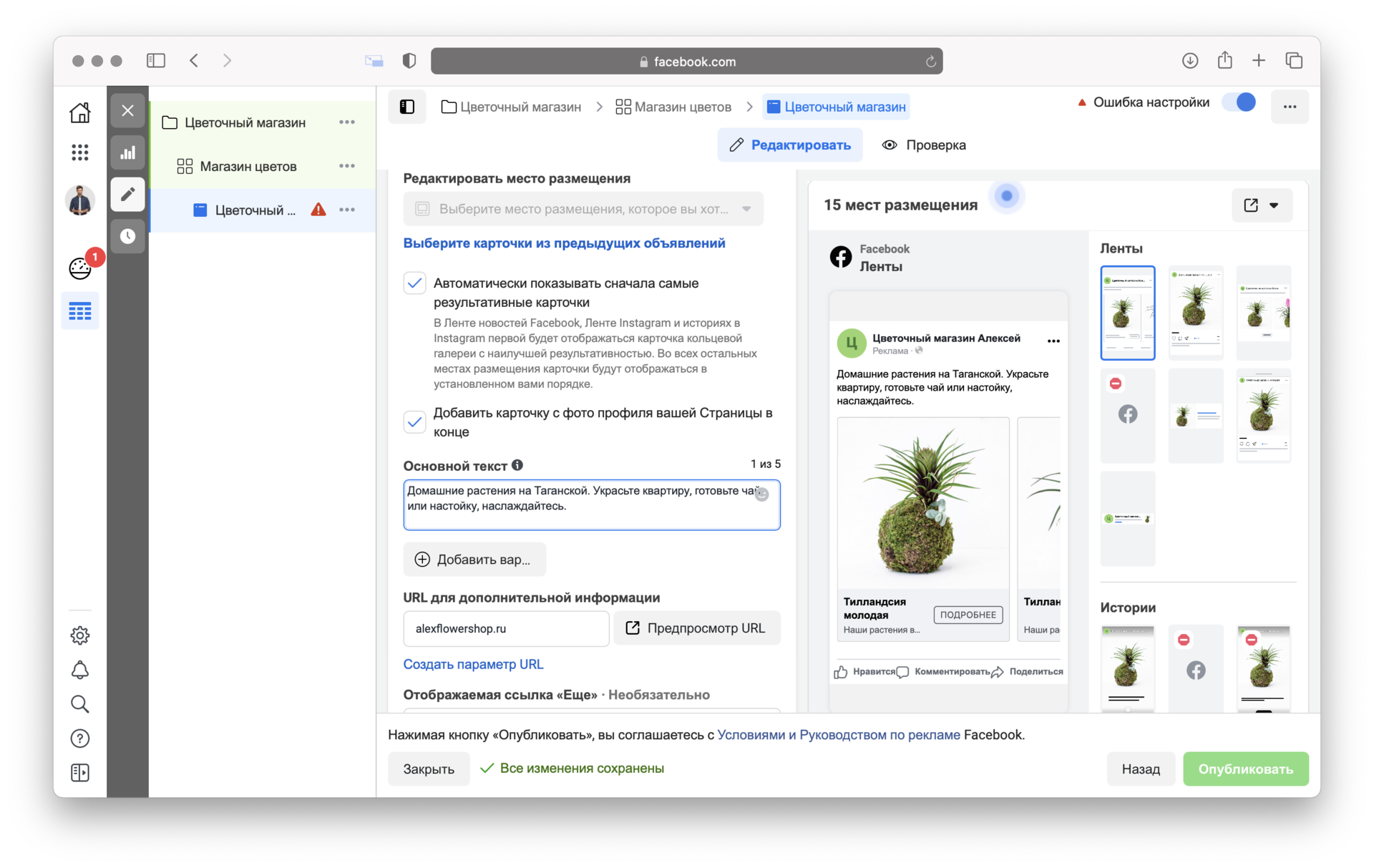1374x868 pixels.
Task: Uncheck automatically show best performing cards
Action: [x=415, y=283]
